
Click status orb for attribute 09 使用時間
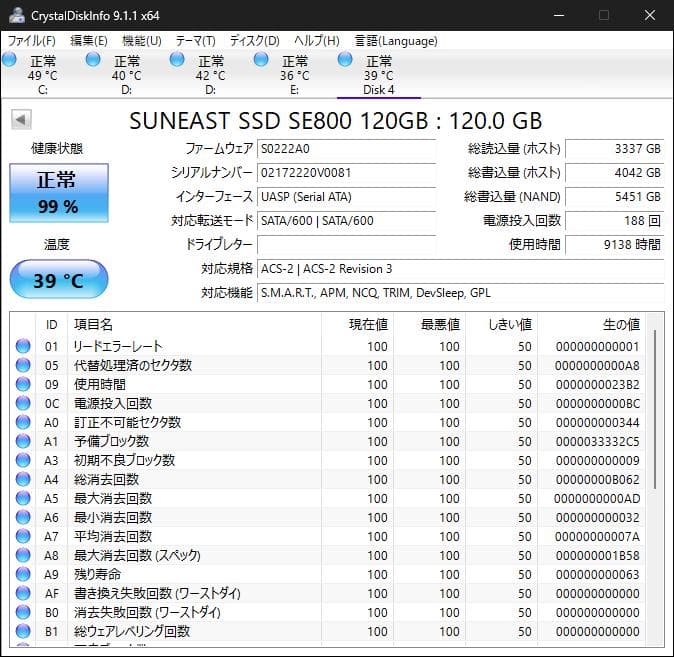[23, 385]
